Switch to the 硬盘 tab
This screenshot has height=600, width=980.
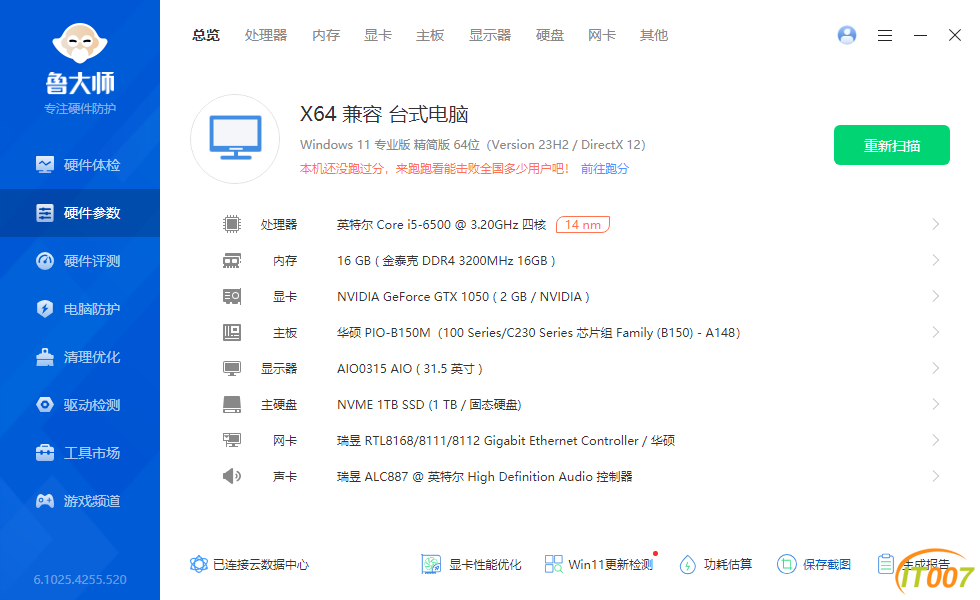pos(549,36)
